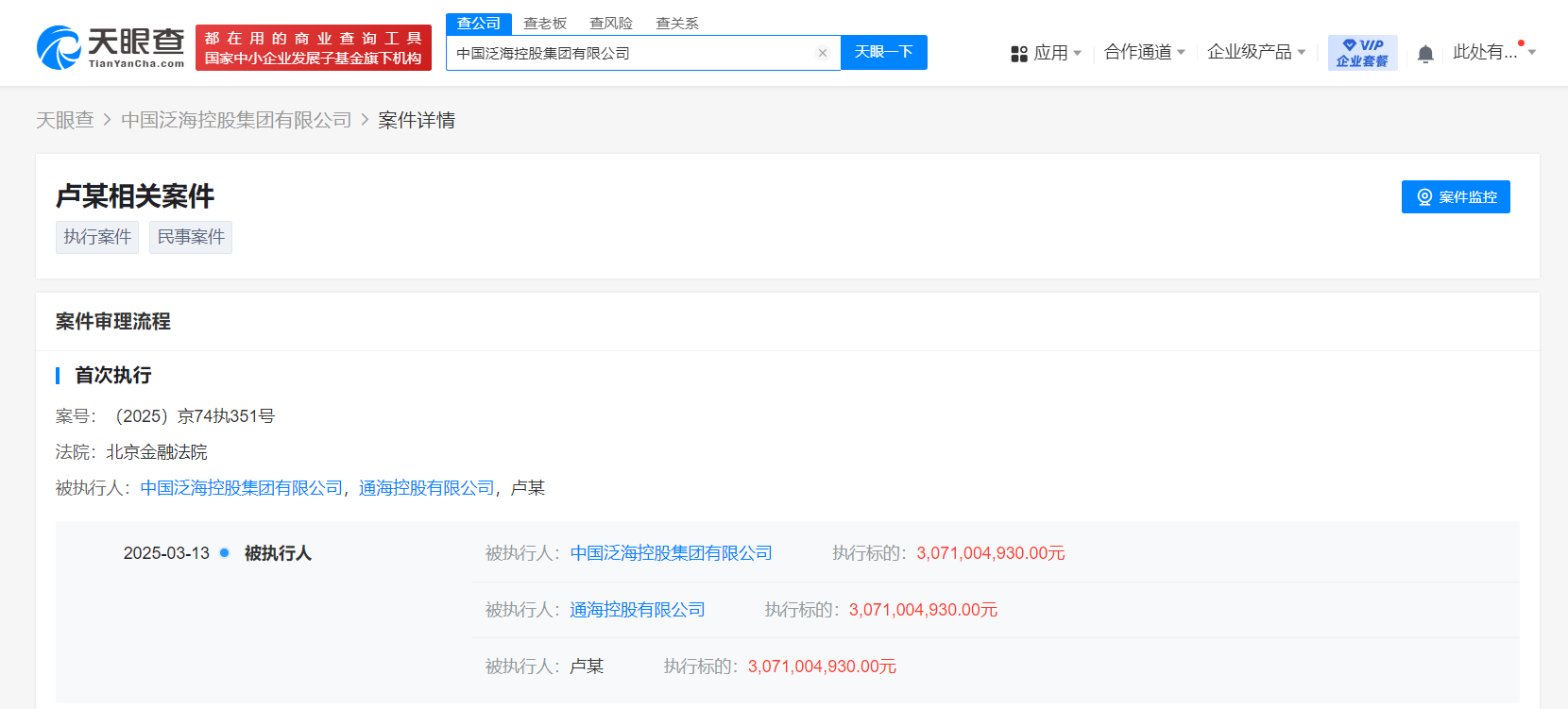
Task: Click the 3,071,004,930.00元 amount for 中国泛海控股集团有限公司
Action: pos(991,553)
